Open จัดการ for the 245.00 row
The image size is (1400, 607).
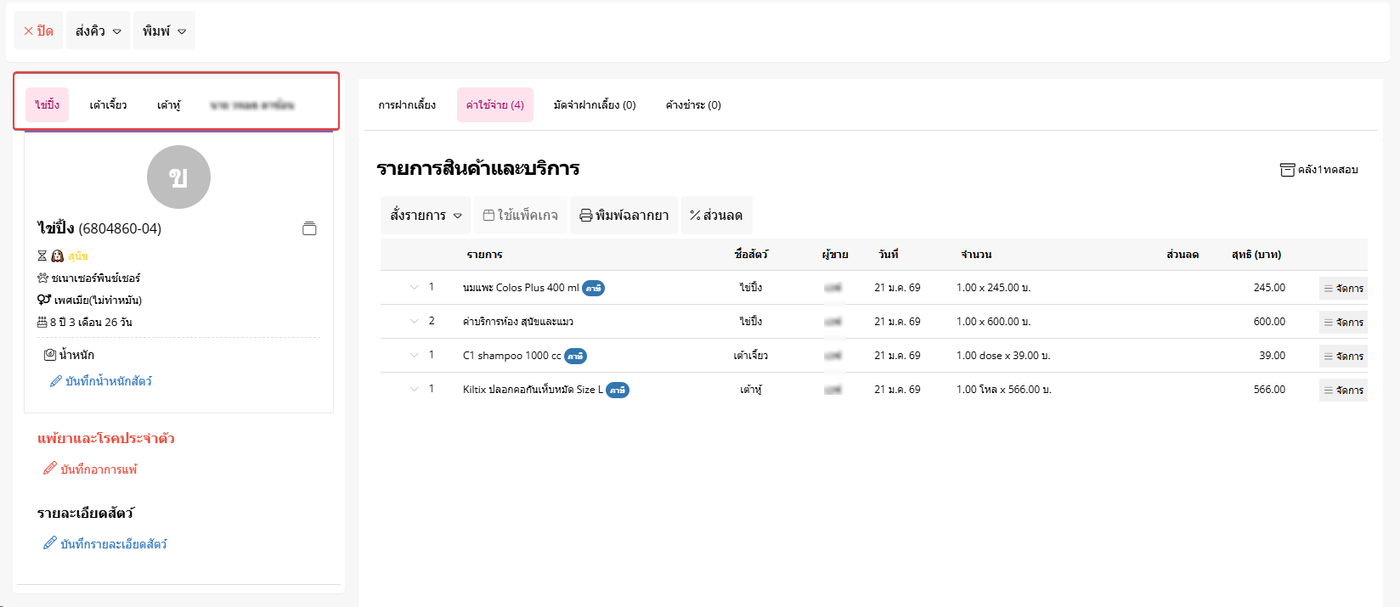tap(1343, 288)
